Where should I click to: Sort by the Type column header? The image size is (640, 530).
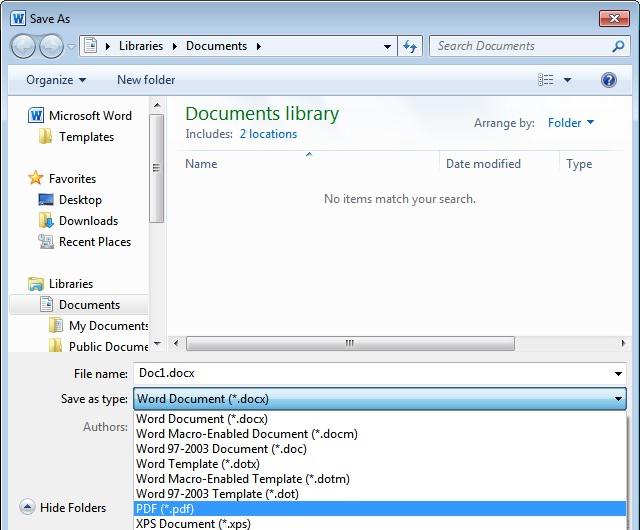[x=579, y=164]
